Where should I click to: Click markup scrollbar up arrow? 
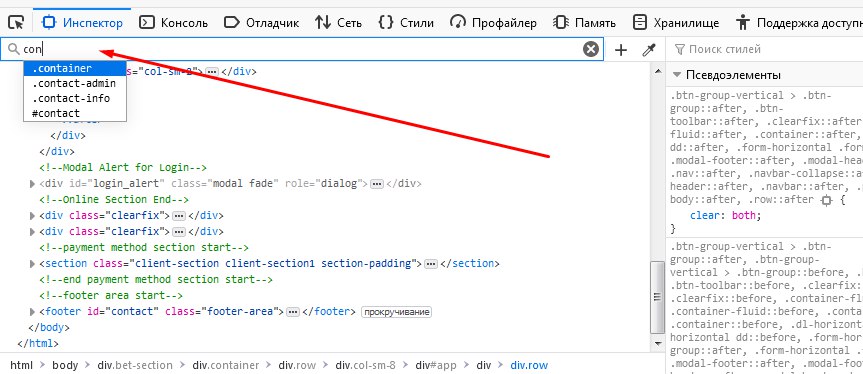point(657,71)
